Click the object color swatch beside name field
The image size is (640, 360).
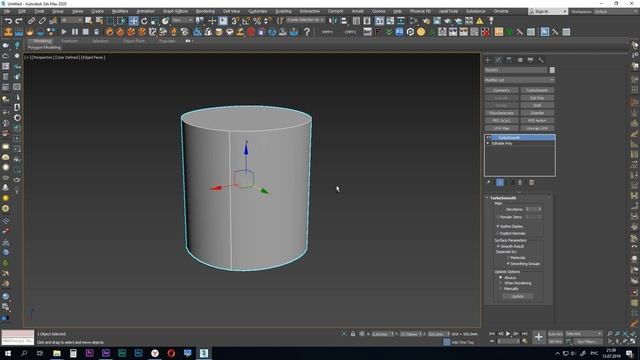552,70
